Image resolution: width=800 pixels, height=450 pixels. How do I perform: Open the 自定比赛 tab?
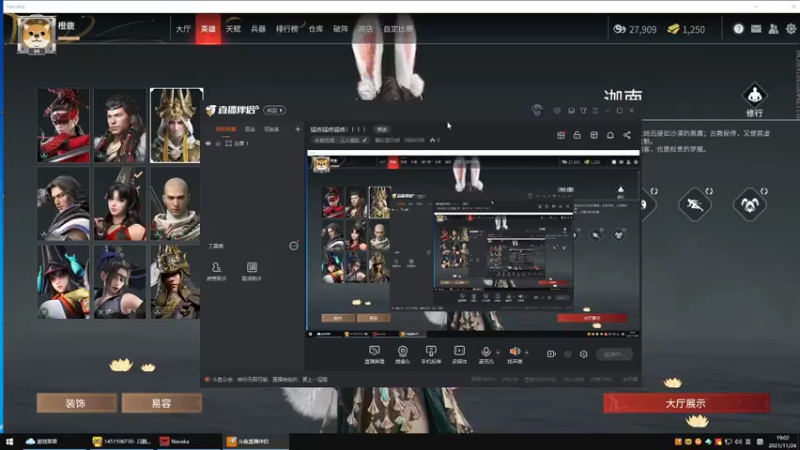click(398, 29)
